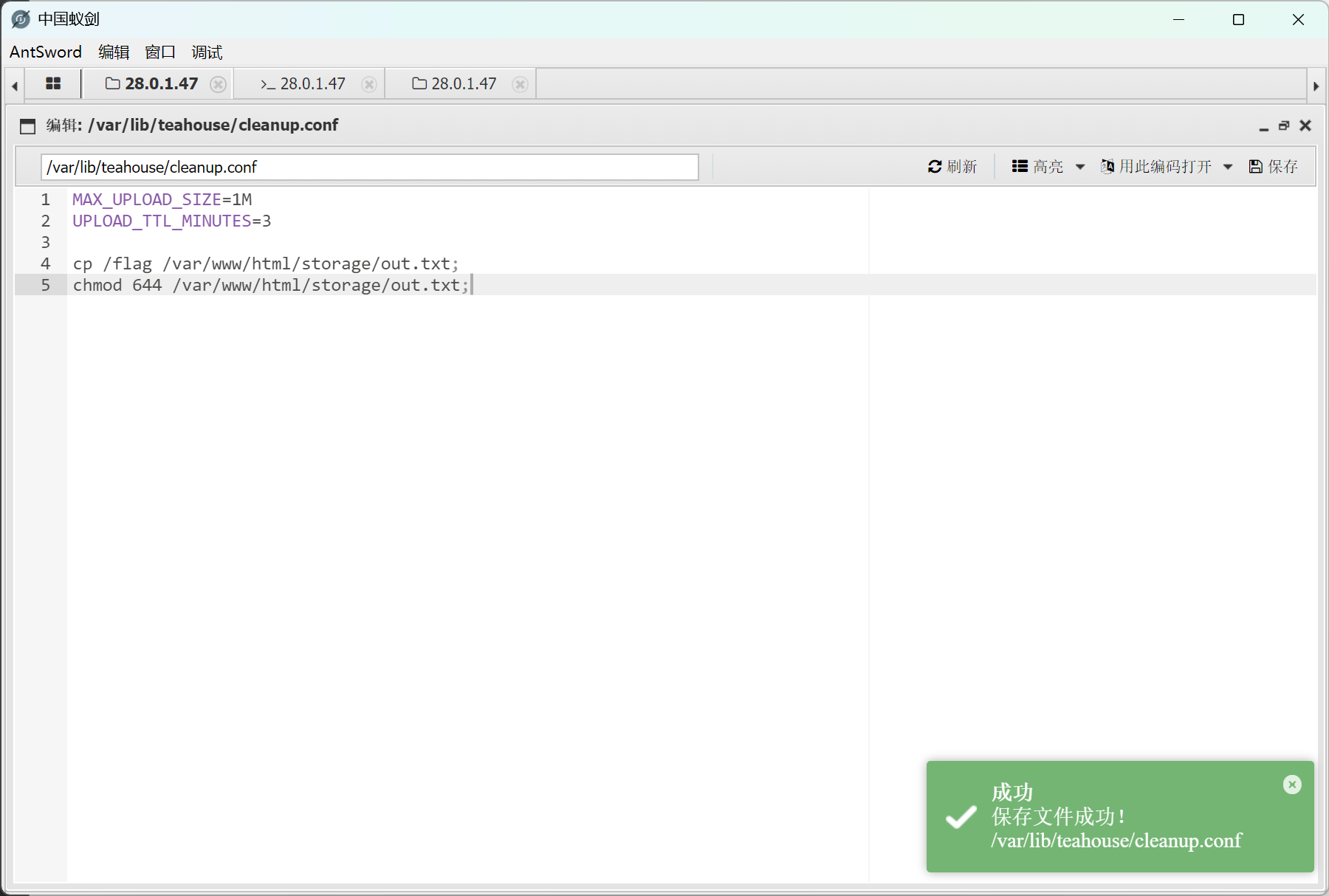1329x896 pixels.
Task: Close the last 28.0.1.47 folder tab
Action: [x=521, y=84]
